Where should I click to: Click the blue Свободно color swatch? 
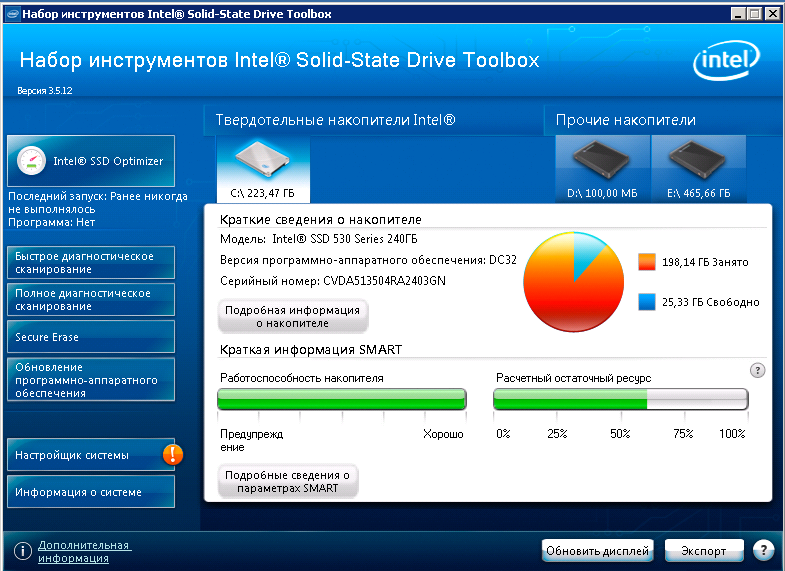647,302
